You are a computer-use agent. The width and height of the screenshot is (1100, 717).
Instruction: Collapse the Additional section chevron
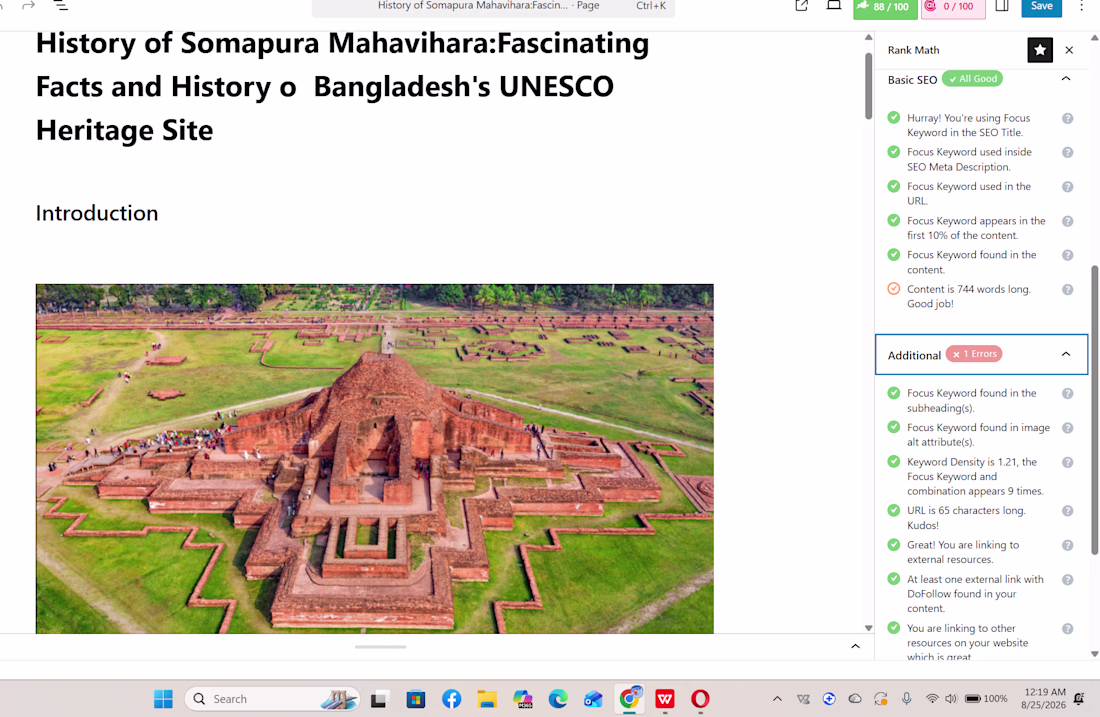(1066, 354)
